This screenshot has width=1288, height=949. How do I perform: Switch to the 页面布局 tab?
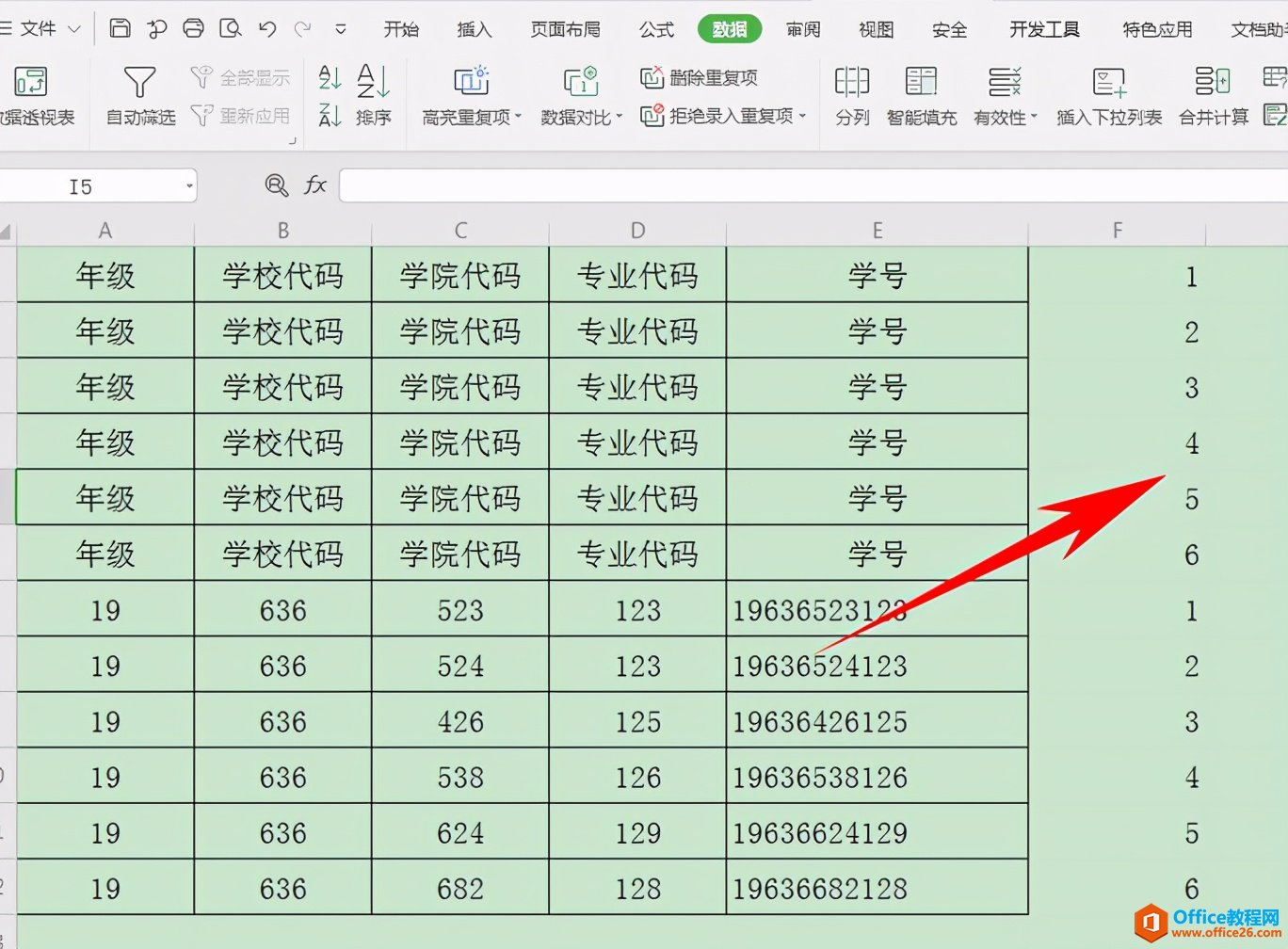pyautogui.click(x=565, y=29)
